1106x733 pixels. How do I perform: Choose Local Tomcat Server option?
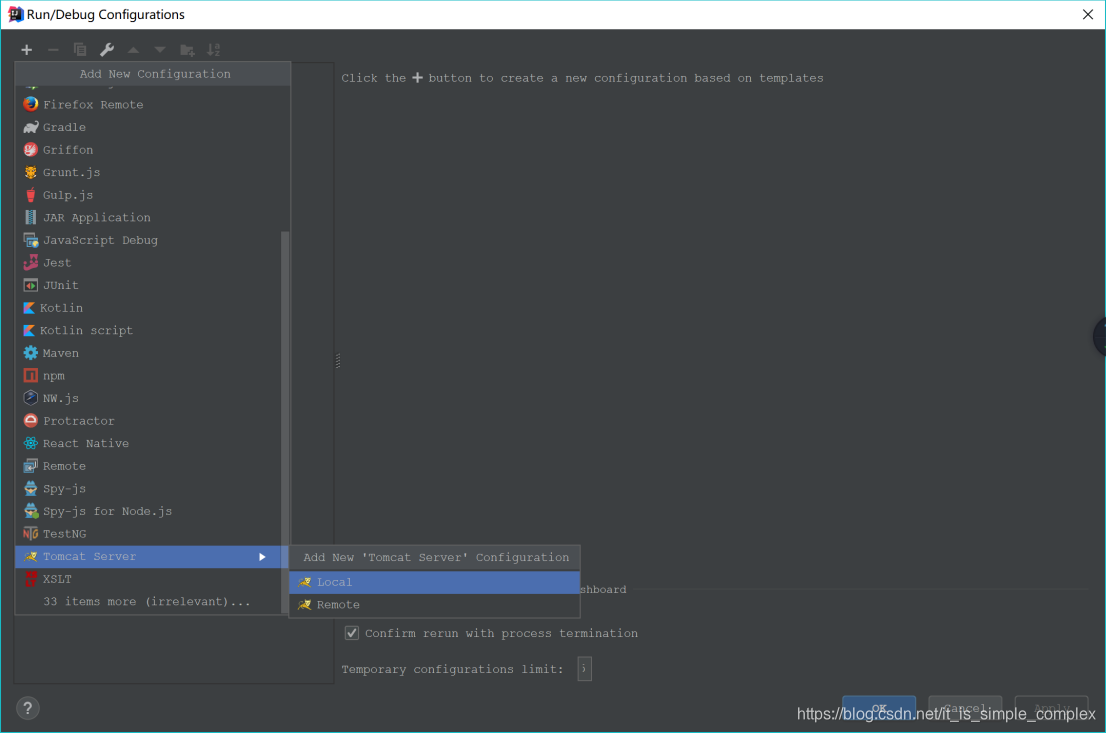(434, 582)
